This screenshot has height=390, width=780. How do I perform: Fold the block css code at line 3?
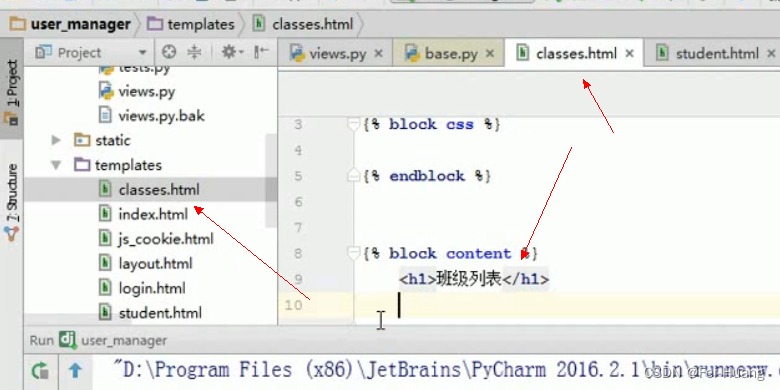point(353,124)
